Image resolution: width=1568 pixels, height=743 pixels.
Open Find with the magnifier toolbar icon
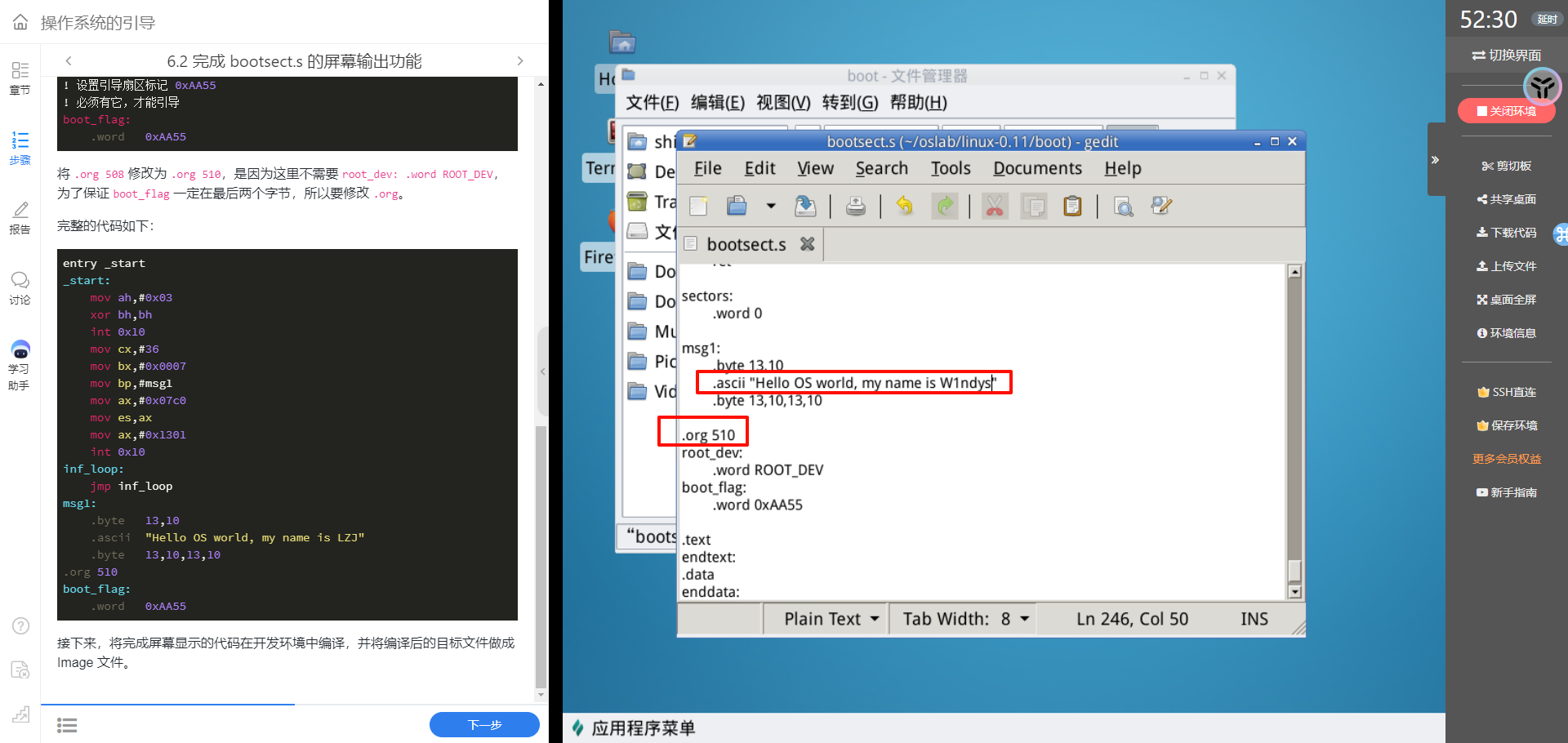1124,206
